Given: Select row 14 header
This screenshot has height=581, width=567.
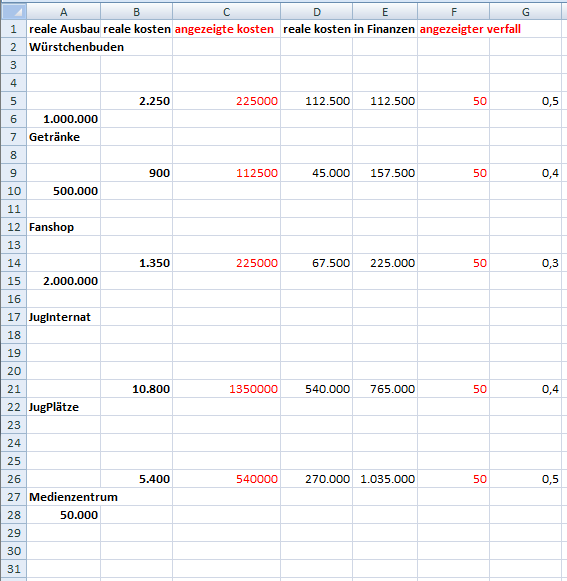Looking at the screenshot, I should pos(13,263).
